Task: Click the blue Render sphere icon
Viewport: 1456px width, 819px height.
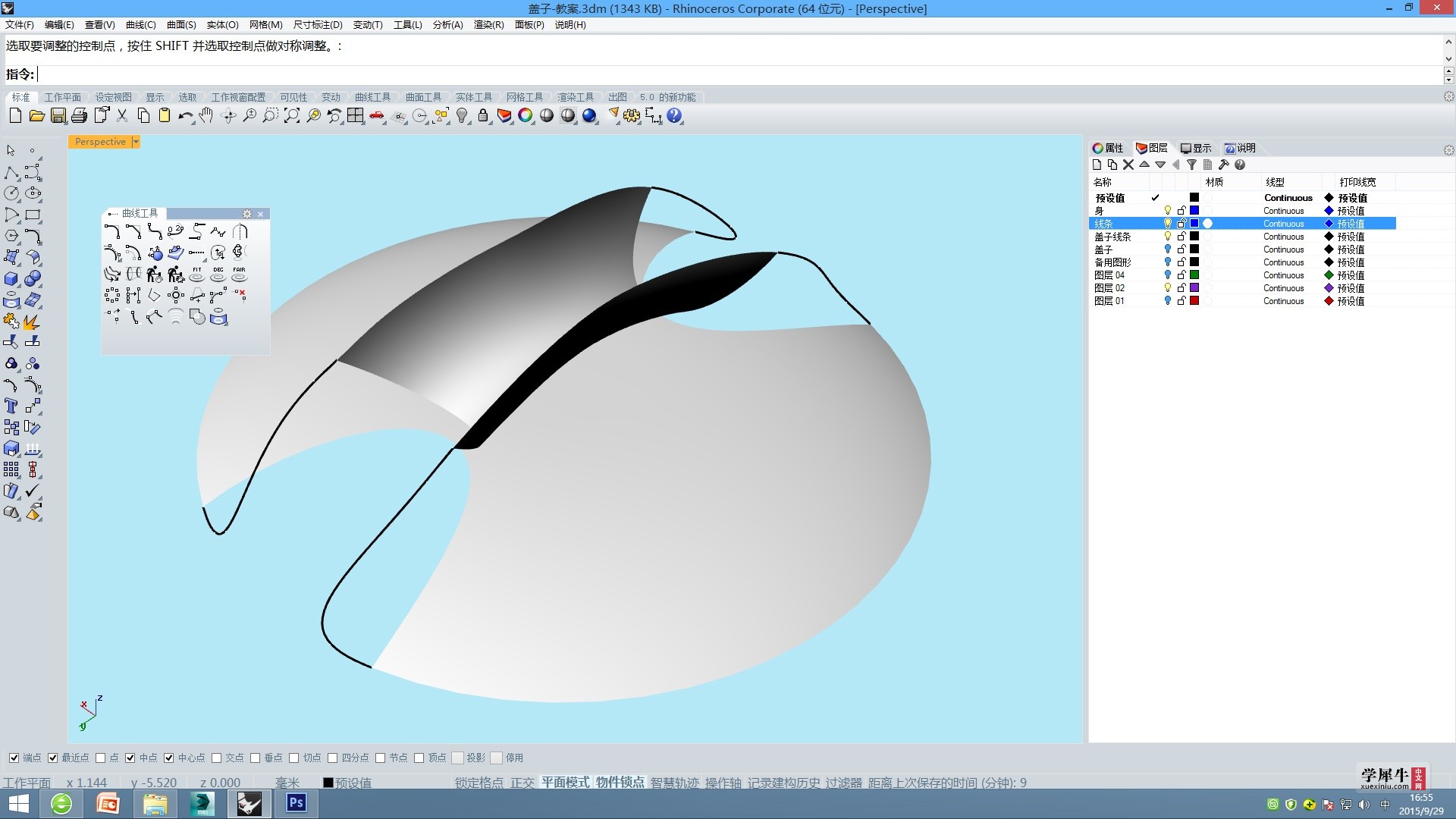Action: coord(589,116)
